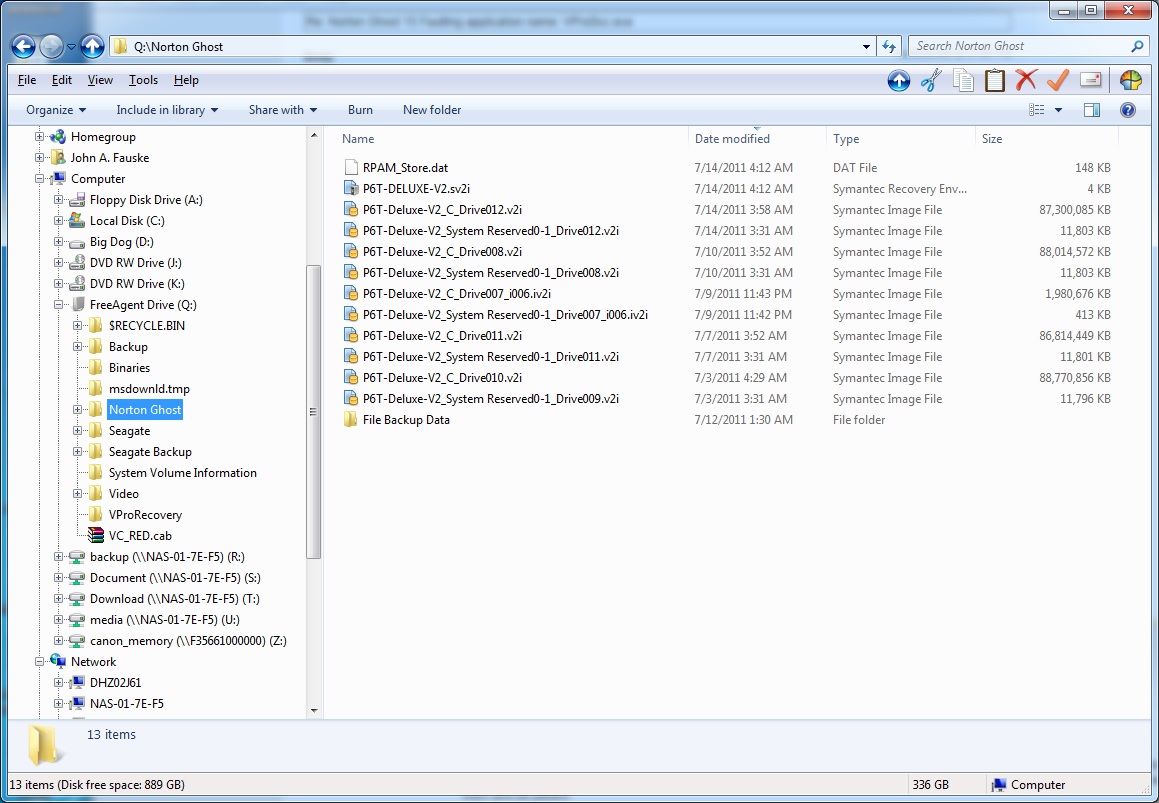Open the address bar history dropdown
This screenshot has height=803, width=1159.
[x=866, y=45]
